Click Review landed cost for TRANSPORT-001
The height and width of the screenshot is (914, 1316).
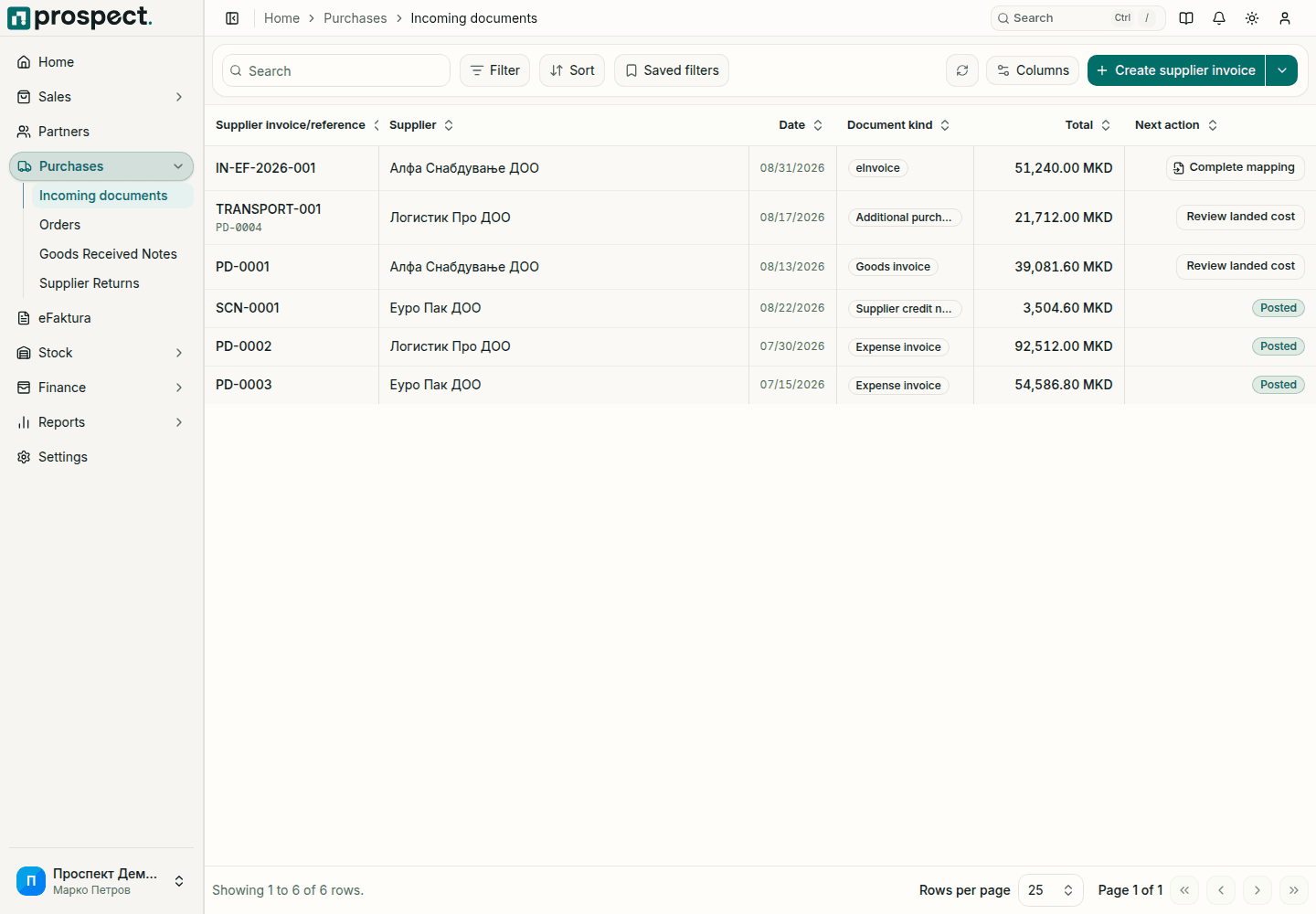coord(1240,217)
